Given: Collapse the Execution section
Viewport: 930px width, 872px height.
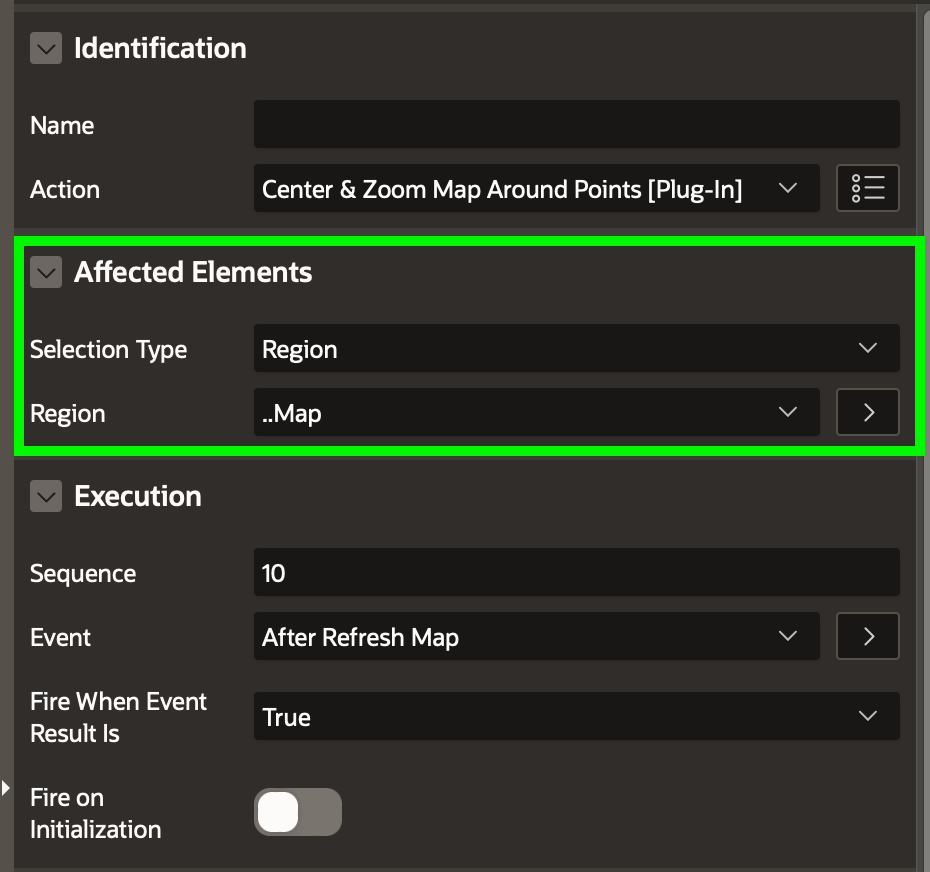Looking at the screenshot, I should click(46, 496).
